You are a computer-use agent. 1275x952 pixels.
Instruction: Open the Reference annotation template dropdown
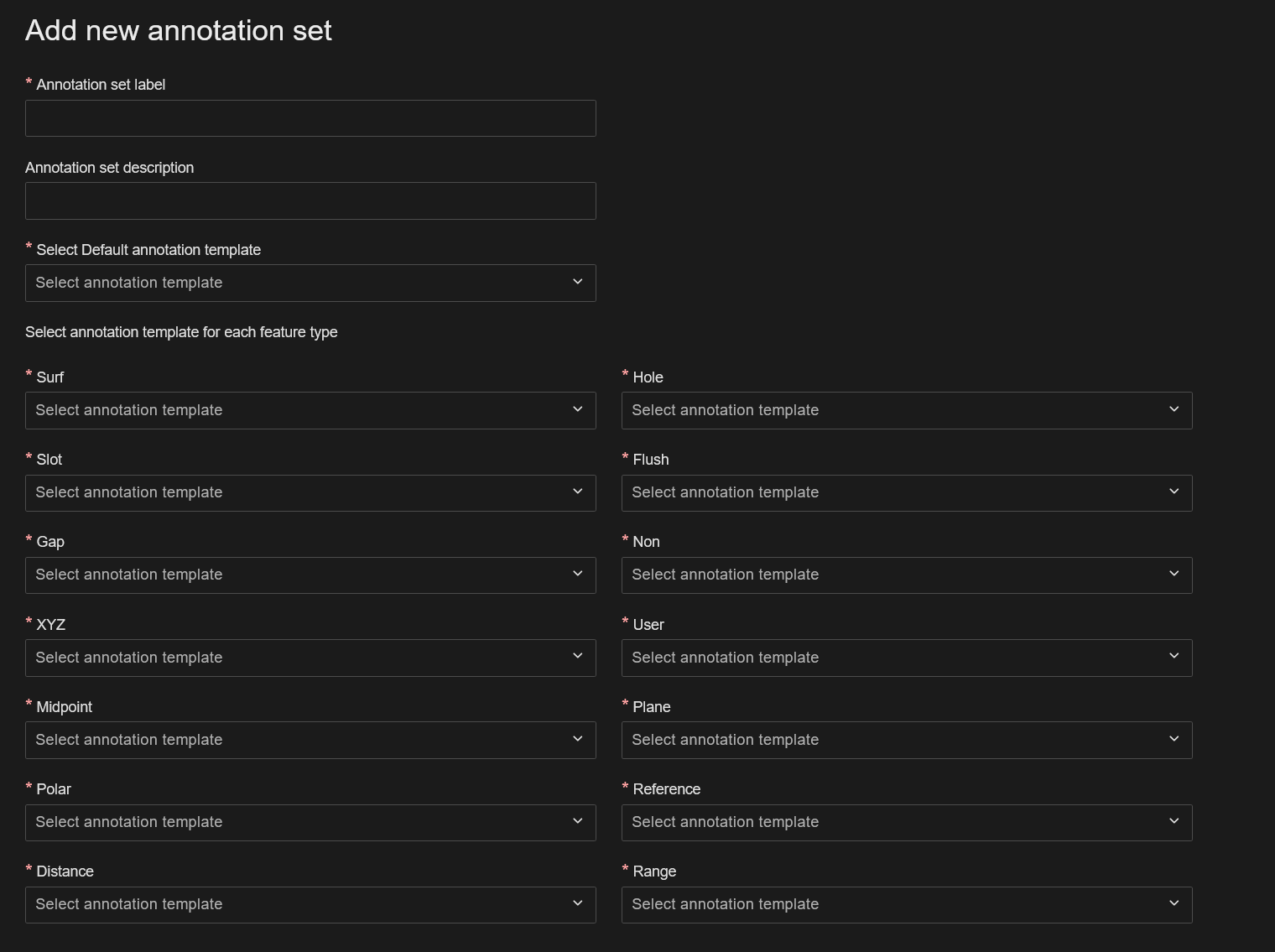(x=906, y=823)
